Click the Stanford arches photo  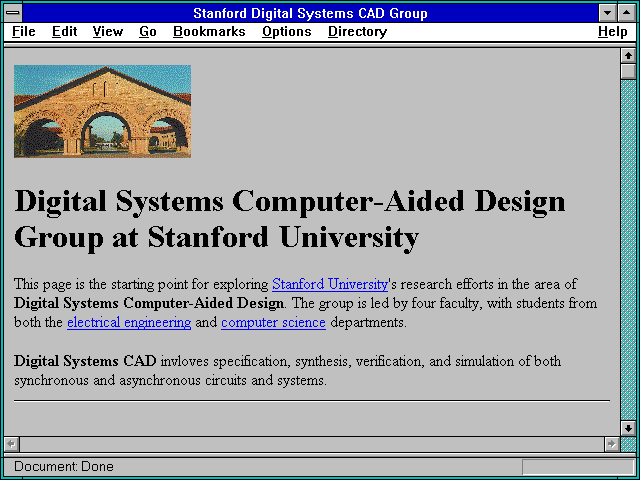(x=102, y=111)
